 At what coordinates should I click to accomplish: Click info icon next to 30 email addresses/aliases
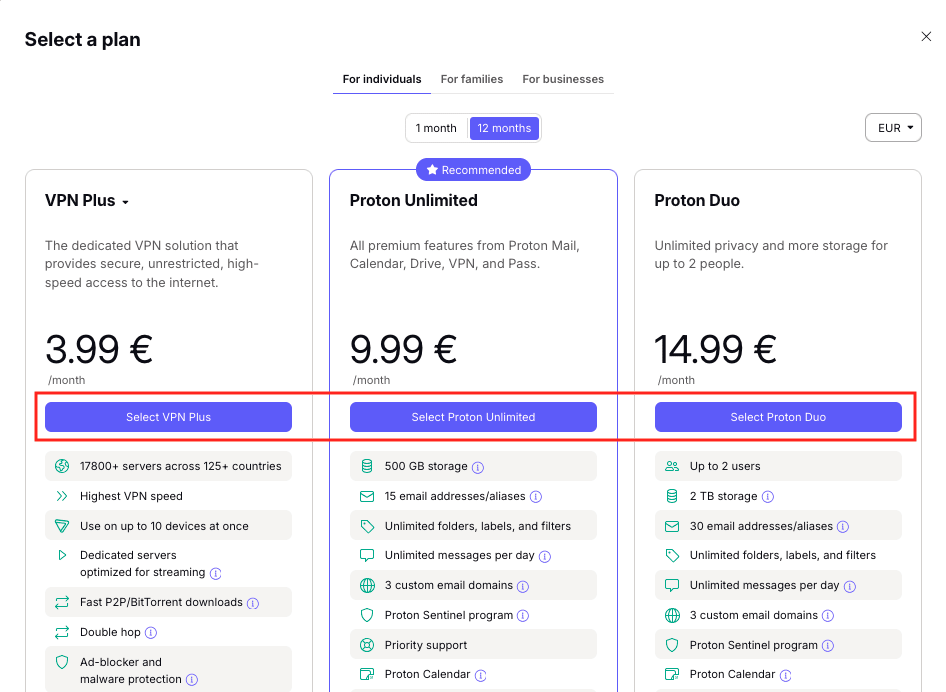tap(843, 527)
